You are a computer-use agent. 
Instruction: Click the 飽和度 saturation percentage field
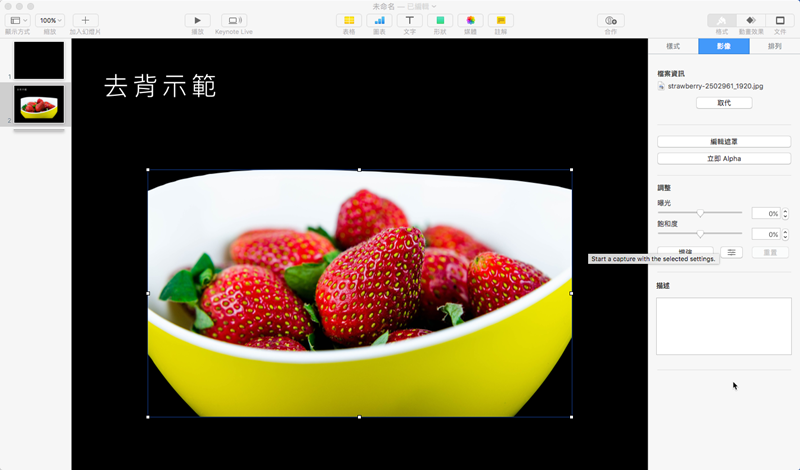coord(766,234)
